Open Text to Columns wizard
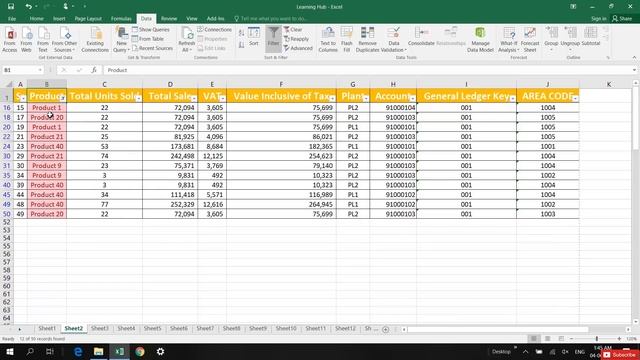 point(328,40)
